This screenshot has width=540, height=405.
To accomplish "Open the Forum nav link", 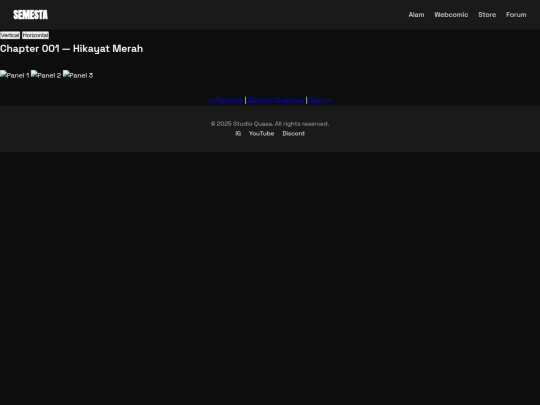I will coord(516,15).
